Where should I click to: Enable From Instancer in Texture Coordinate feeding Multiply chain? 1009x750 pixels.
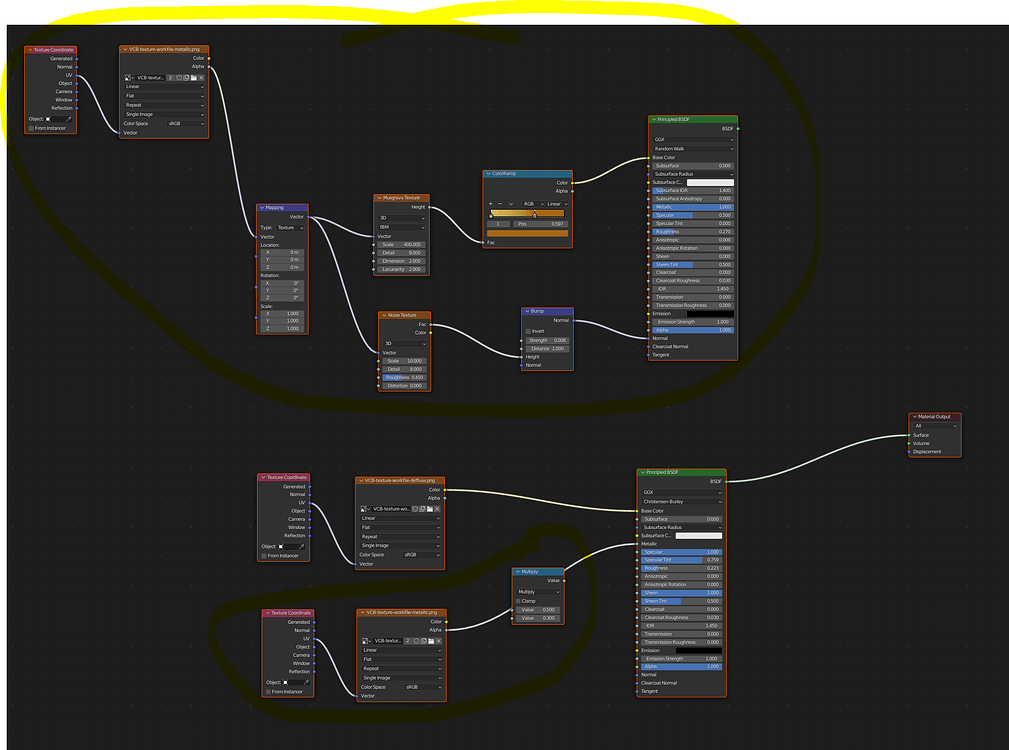[x=268, y=691]
